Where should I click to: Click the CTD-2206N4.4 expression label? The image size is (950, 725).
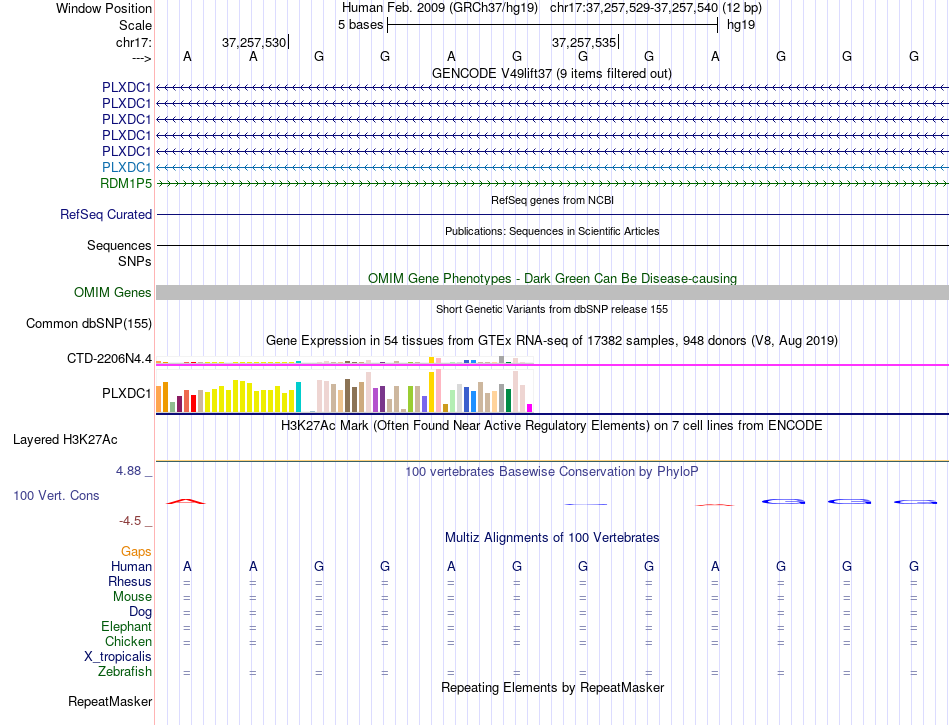[109, 359]
